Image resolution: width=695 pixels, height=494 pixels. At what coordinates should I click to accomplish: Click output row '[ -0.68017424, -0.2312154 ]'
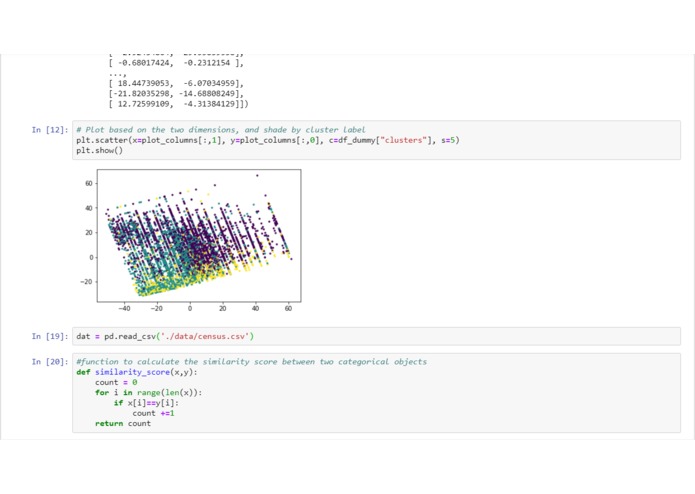click(x=176, y=63)
